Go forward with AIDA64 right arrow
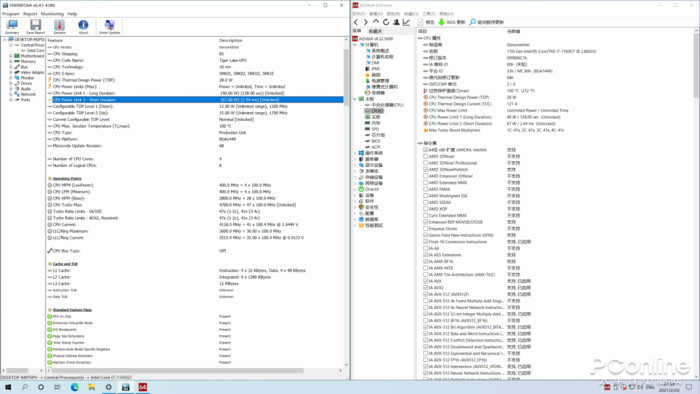Image resolution: width=700 pixels, height=394 pixels. pyautogui.click(x=366, y=22)
